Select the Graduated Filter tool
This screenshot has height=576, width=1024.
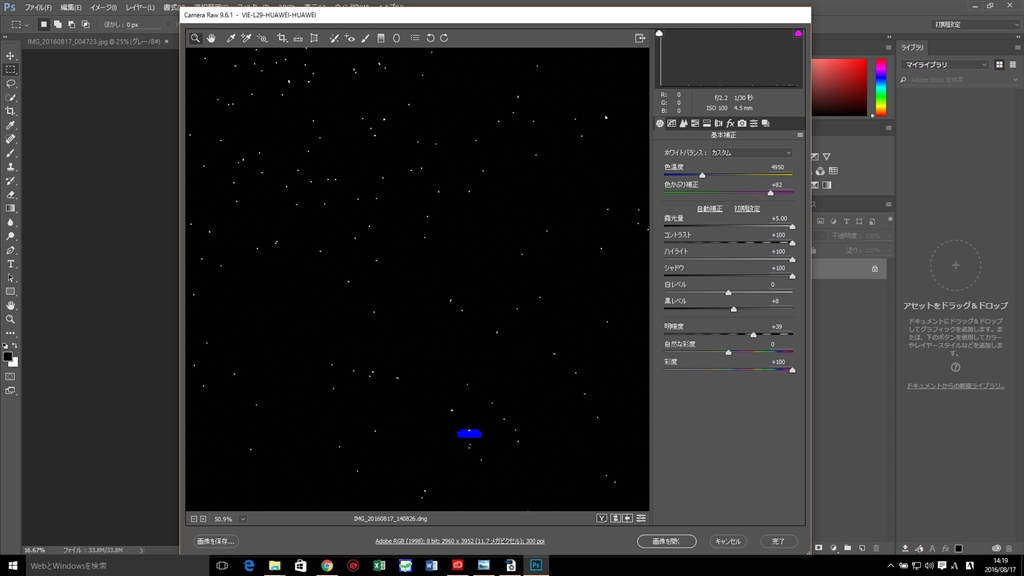(x=381, y=39)
